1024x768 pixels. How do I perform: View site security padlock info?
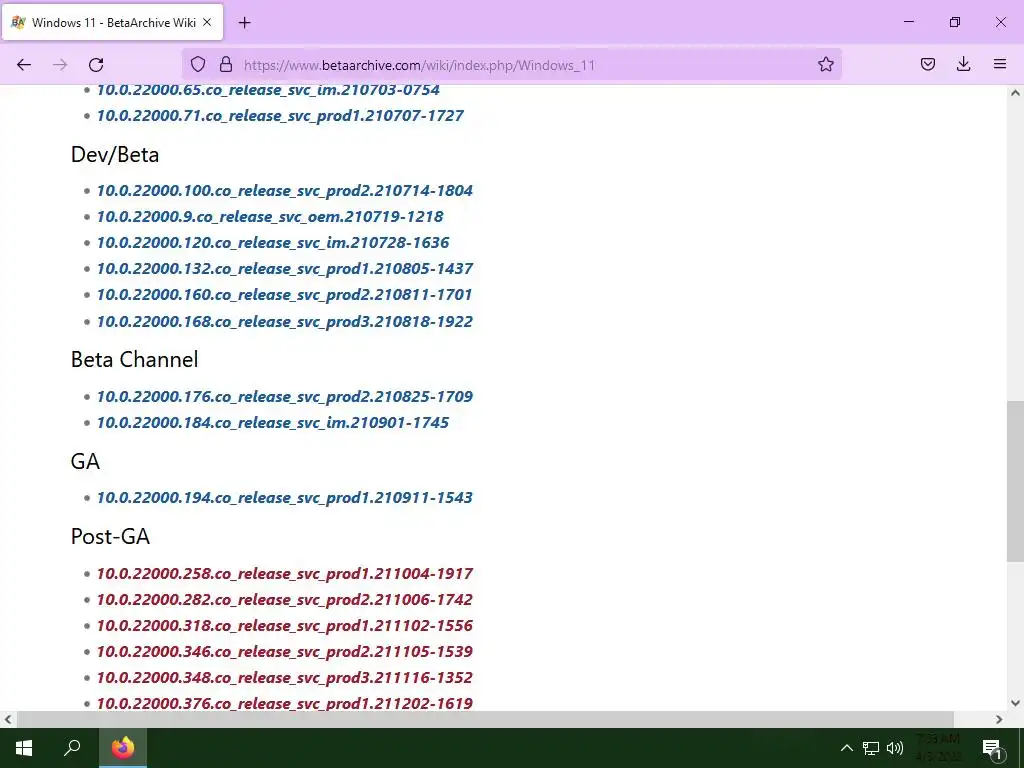click(x=226, y=64)
